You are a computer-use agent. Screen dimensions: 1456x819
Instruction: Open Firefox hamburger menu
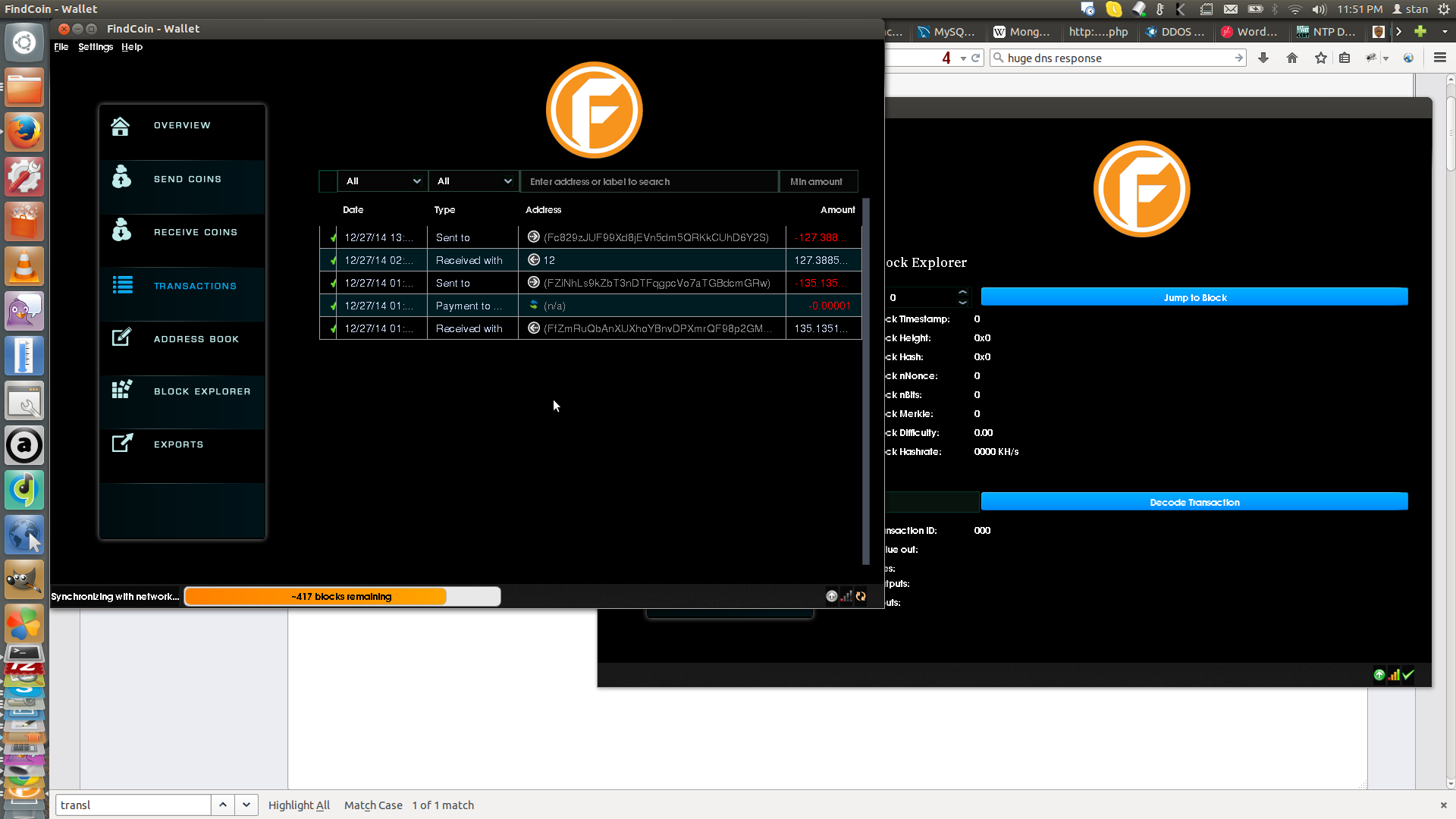[x=1440, y=58]
